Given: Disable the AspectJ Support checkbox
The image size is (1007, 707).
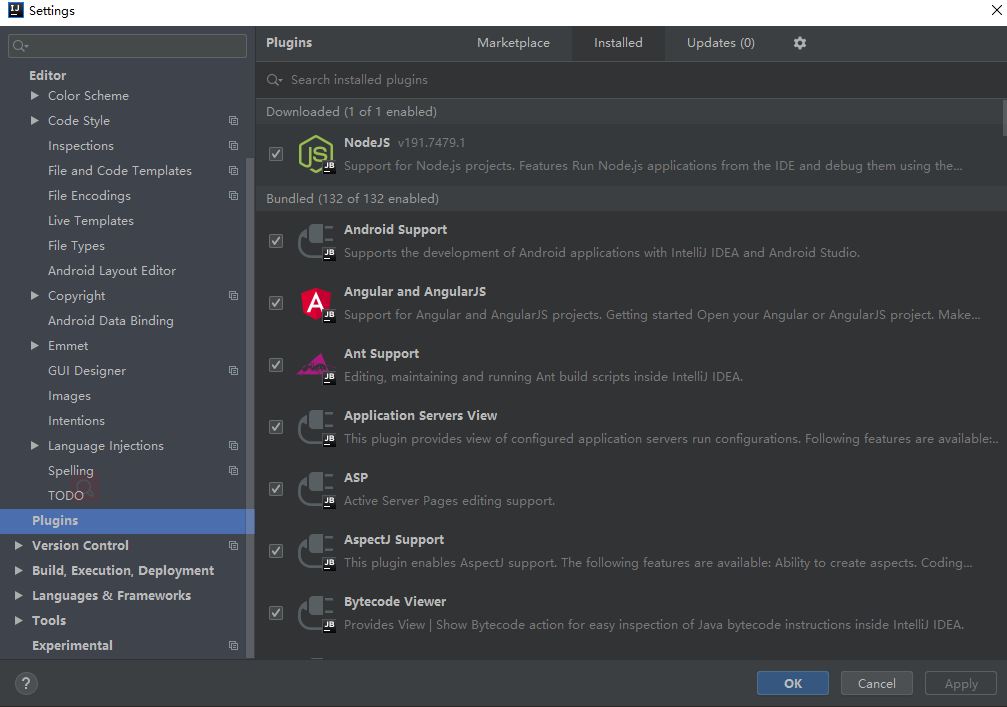Looking at the screenshot, I should [x=276, y=551].
